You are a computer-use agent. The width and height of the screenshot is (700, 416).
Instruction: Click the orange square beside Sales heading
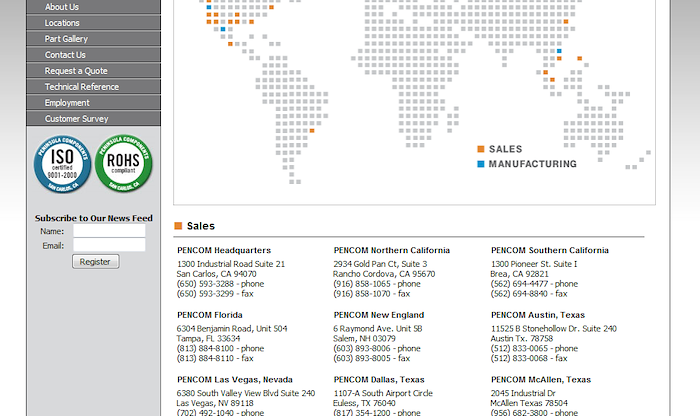tap(178, 226)
